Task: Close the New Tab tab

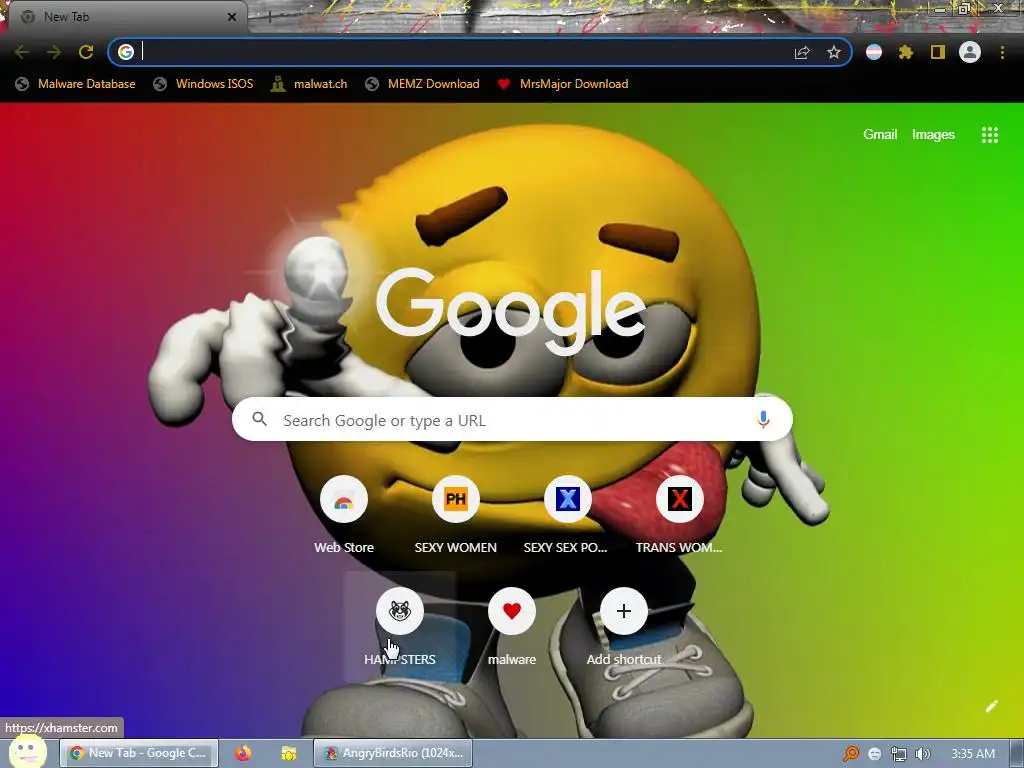Action: click(x=231, y=17)
